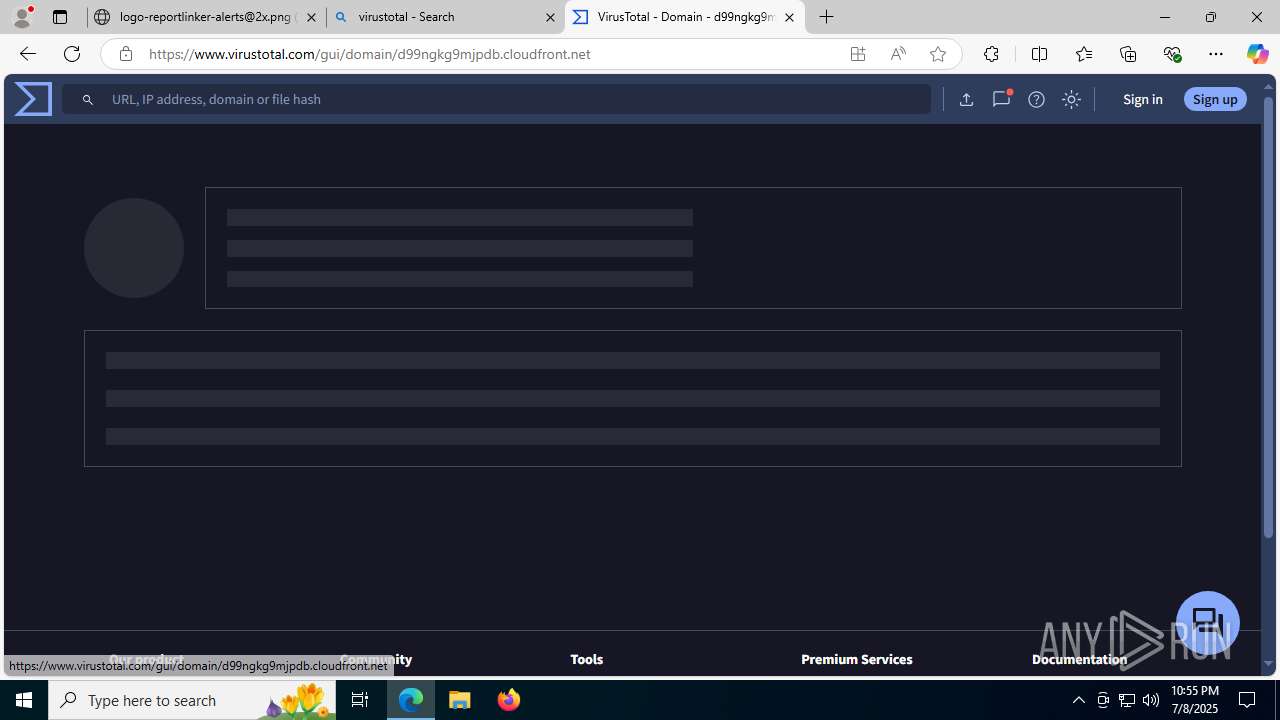Click the Premium Services footer heading
Viewport: 1280px width, 720px height.
[857, 659]
